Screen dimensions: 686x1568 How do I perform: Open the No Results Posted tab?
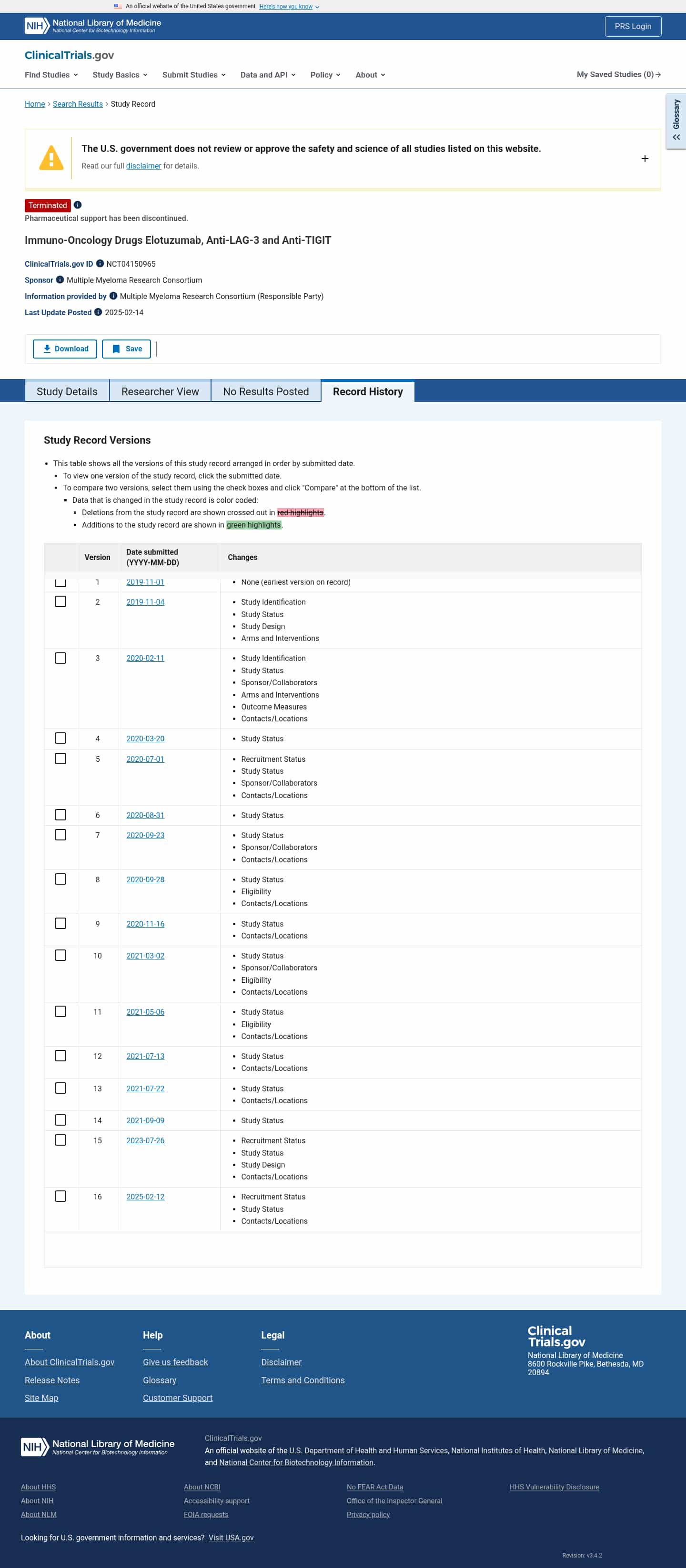click(x=266, y=391)
